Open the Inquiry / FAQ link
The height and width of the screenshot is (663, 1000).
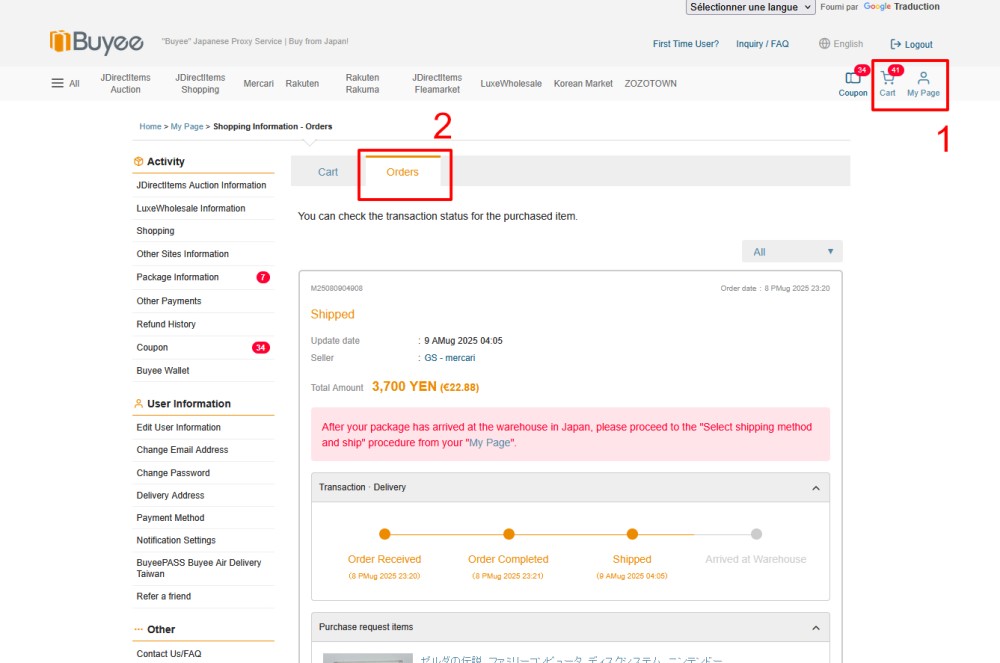[x=762, y=44]
